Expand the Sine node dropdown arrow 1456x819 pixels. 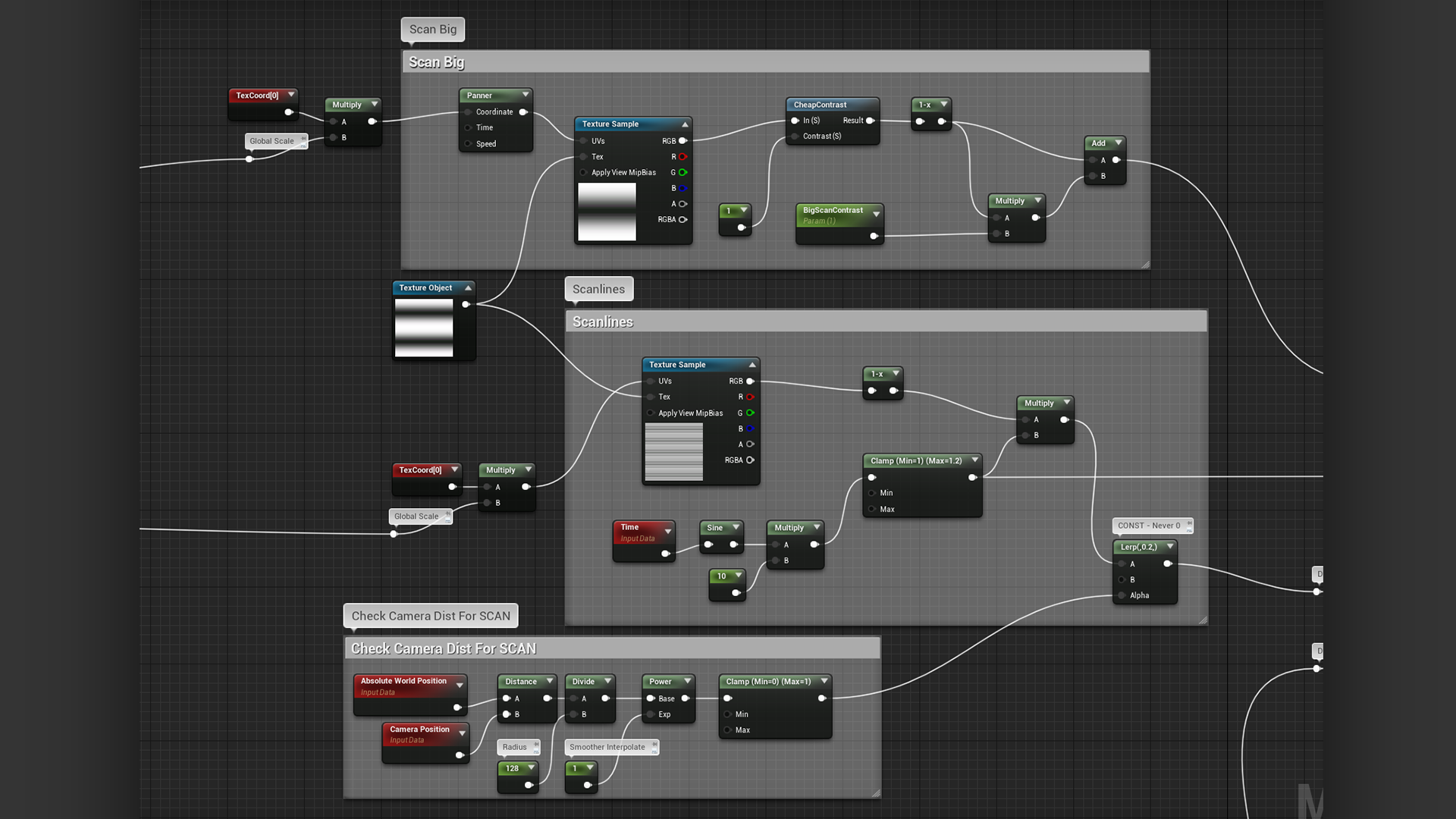736,527
